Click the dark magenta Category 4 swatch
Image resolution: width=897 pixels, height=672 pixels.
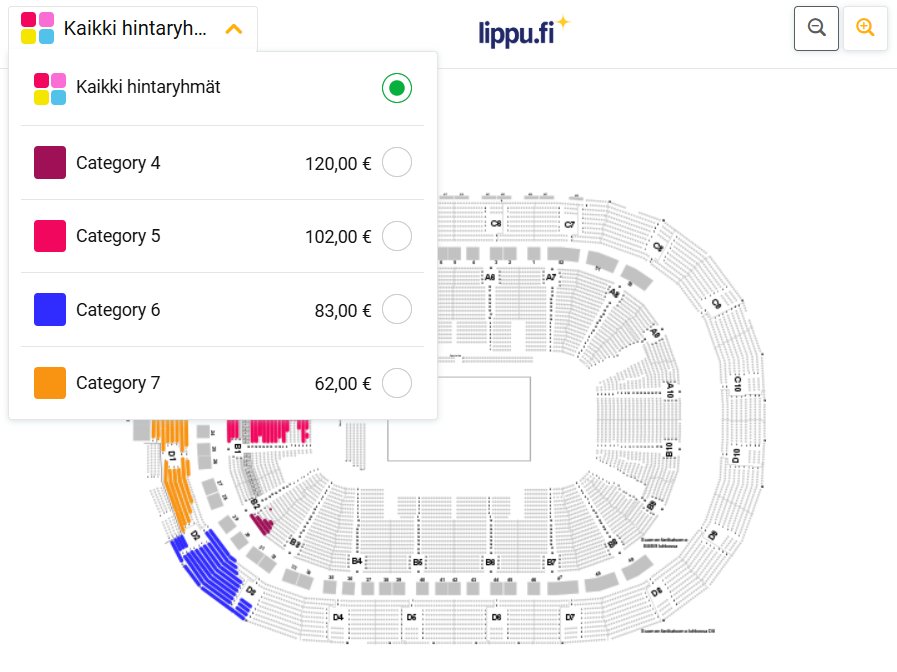(x=50, y=162)
